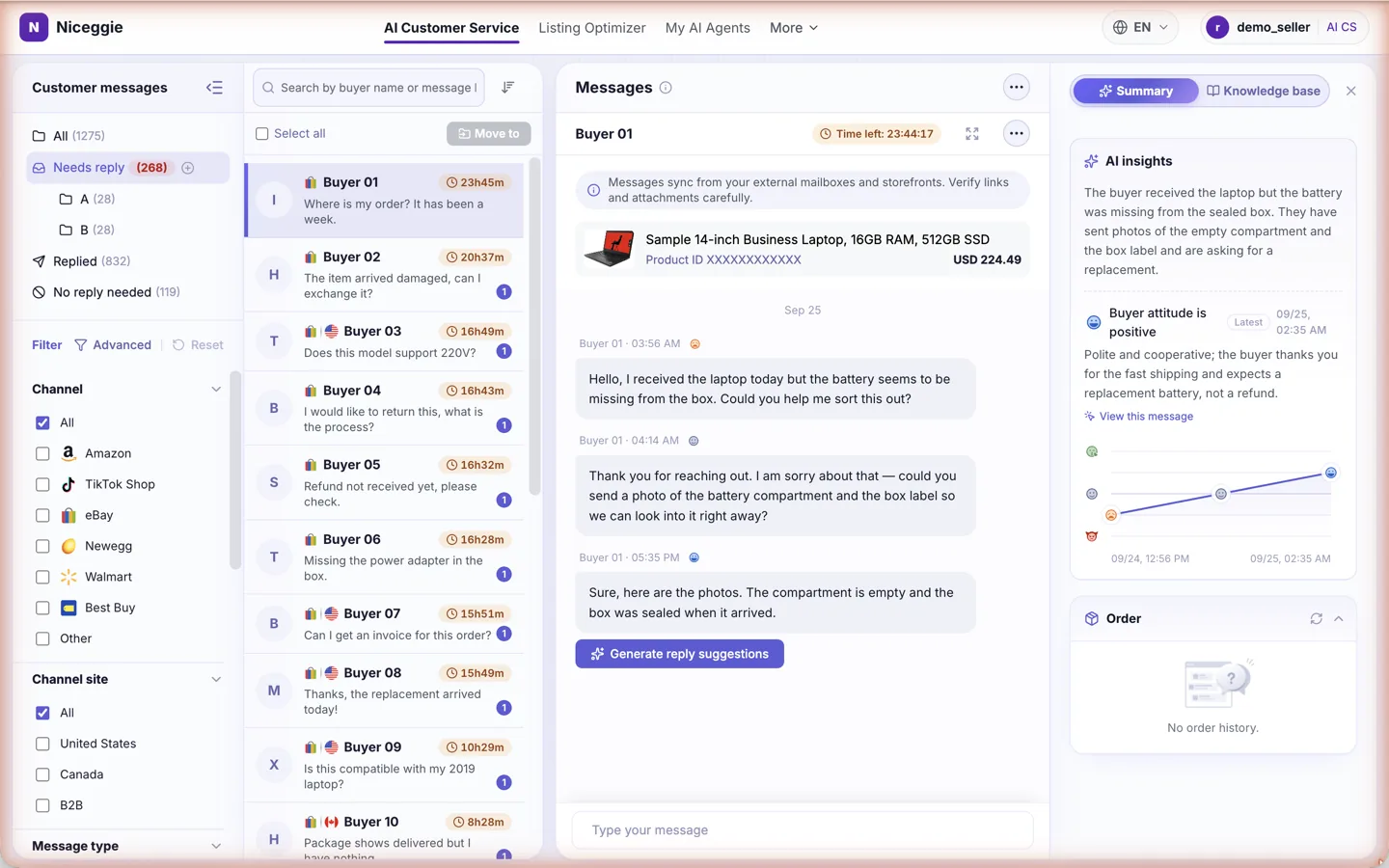Click the Advanced filter link
This screenshot has height=868, width=1389.
coord(113,345)
